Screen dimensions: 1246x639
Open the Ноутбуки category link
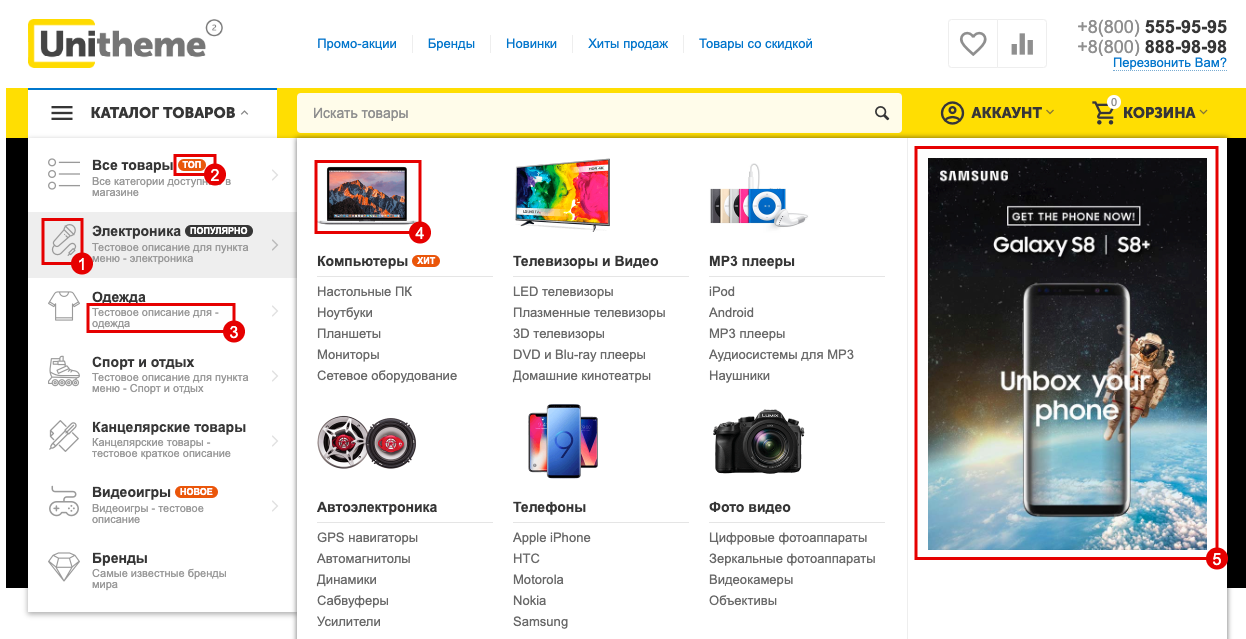[344, 312]
